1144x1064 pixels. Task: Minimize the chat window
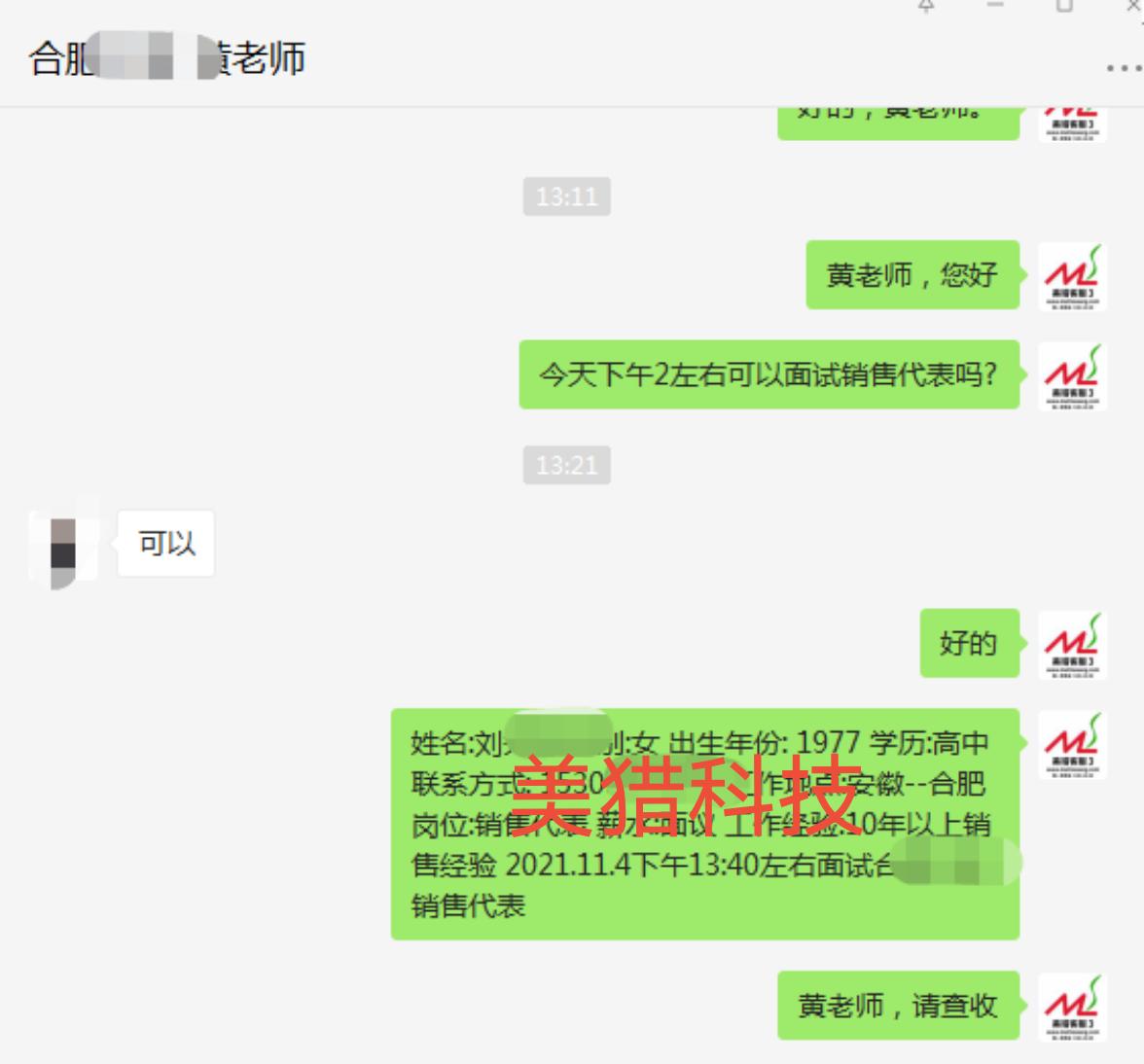coord(995,6)
